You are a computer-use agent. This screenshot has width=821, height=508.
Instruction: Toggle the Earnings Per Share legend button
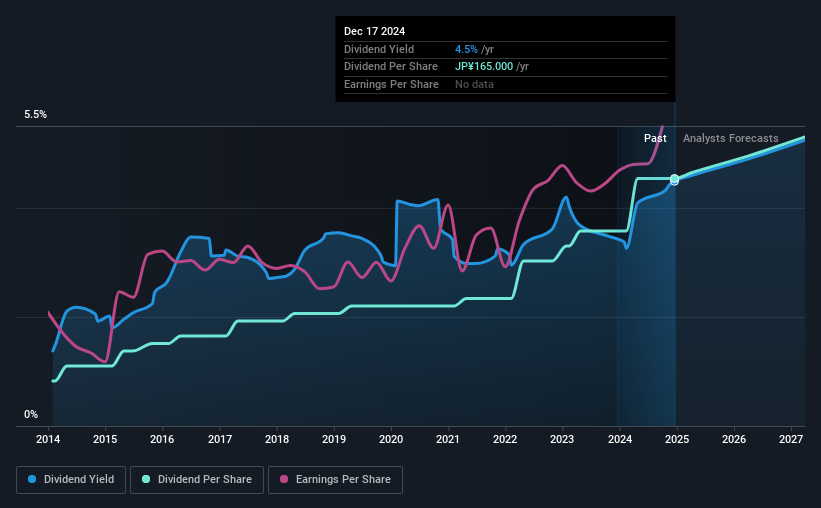[x=335, y=480]
